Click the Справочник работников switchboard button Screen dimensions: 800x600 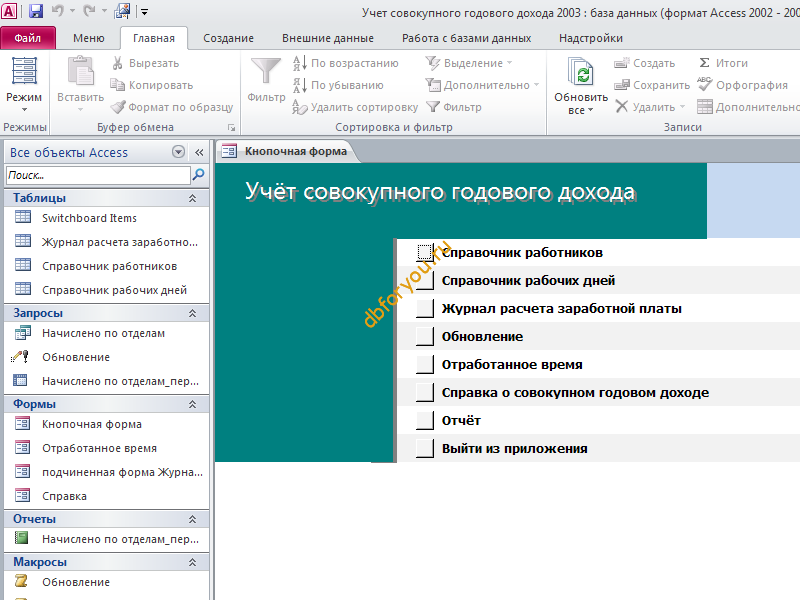click(425, 252)
